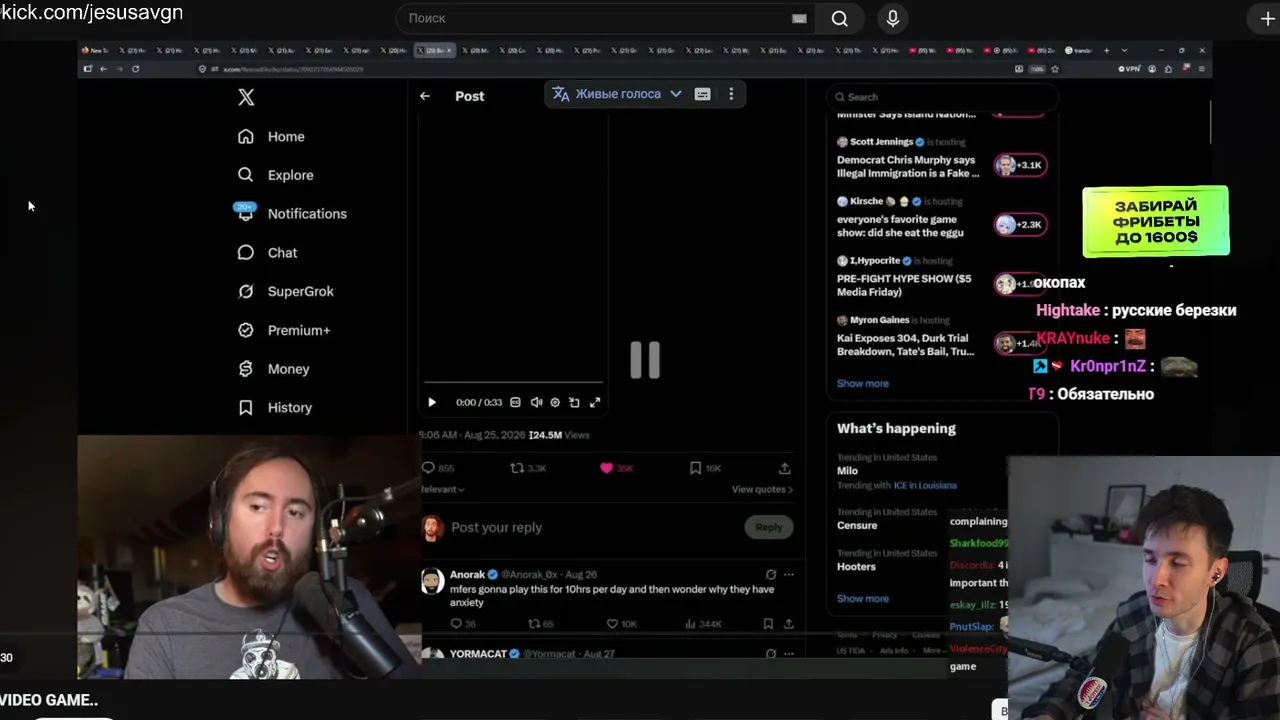Bookmark Anorak's comment
Viewport: 1280px width, 720px height.
768,624
